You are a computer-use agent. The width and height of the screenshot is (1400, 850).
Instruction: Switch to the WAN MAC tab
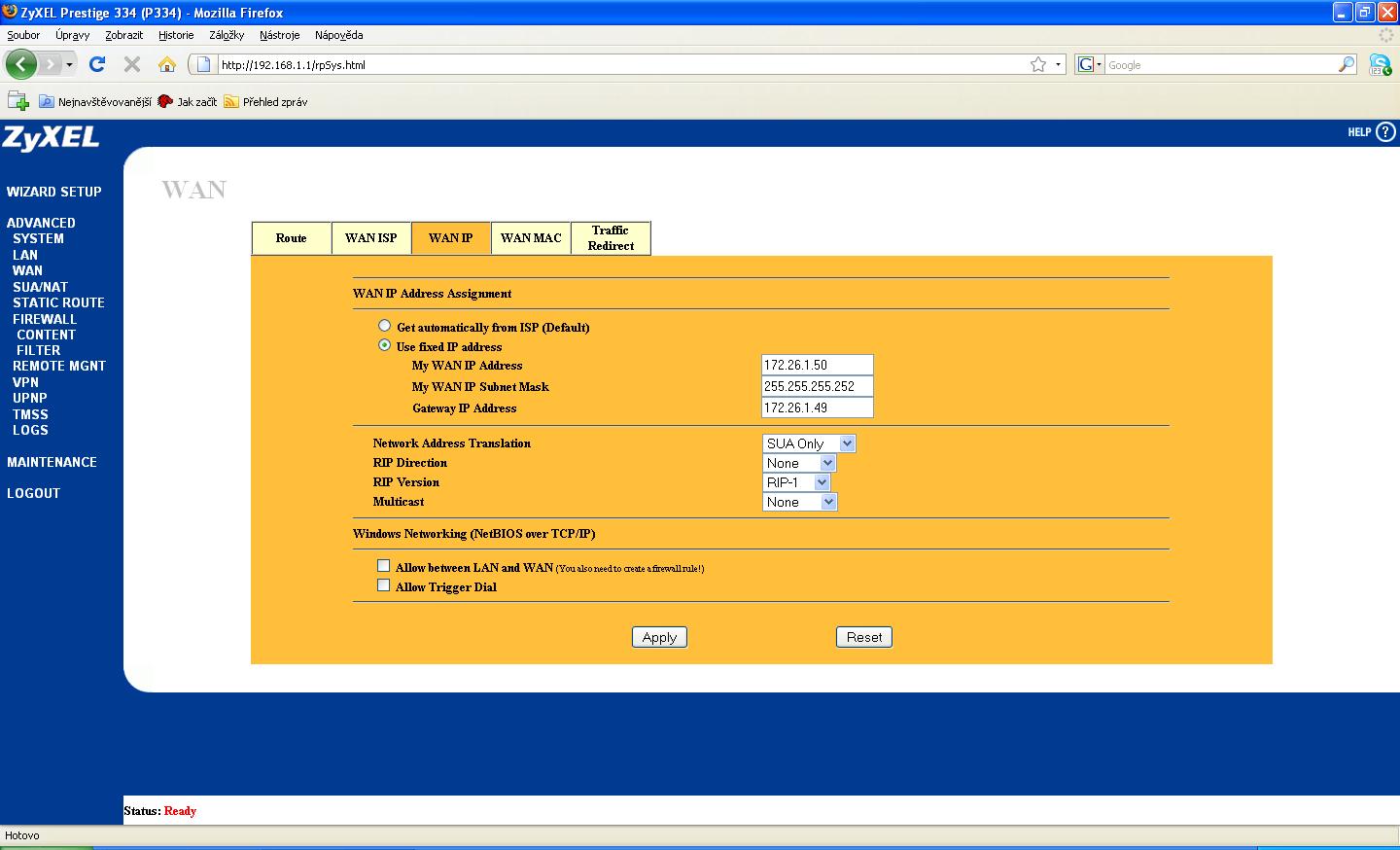(x=531, y=238)
